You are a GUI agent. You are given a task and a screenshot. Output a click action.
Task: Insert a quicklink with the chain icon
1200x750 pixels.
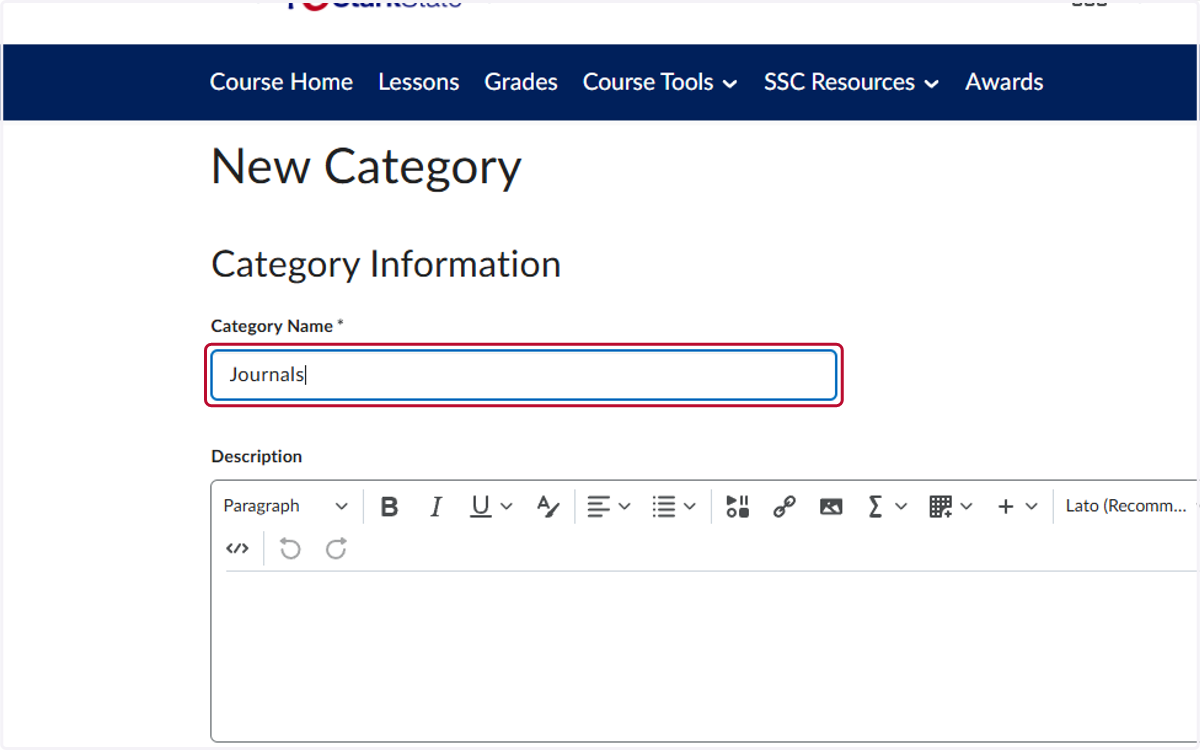pos(784,507)
